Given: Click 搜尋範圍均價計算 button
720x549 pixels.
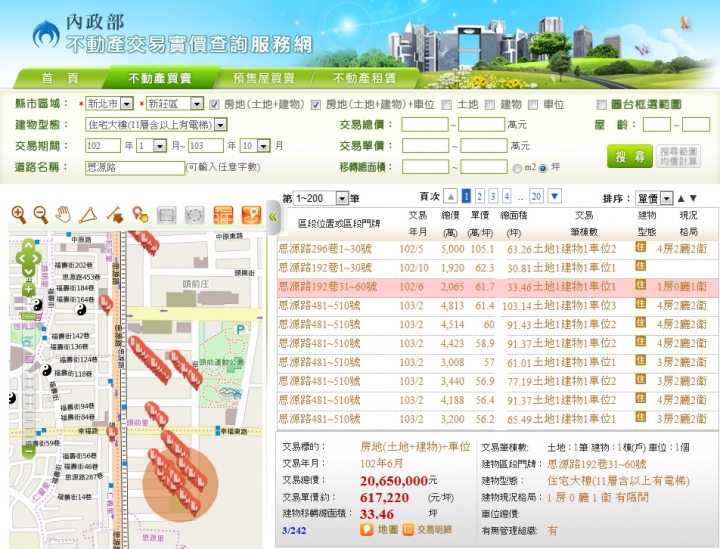Looking at the screenshot, I should (x=678, y=157).
